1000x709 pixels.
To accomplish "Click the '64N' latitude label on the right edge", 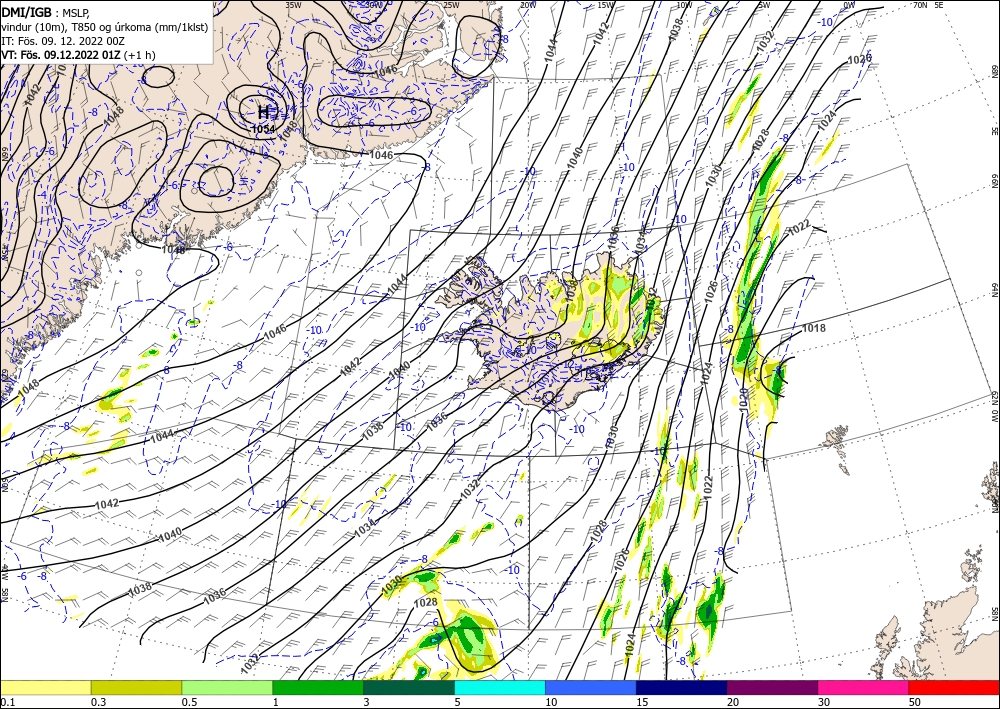I will pos(994,290).
